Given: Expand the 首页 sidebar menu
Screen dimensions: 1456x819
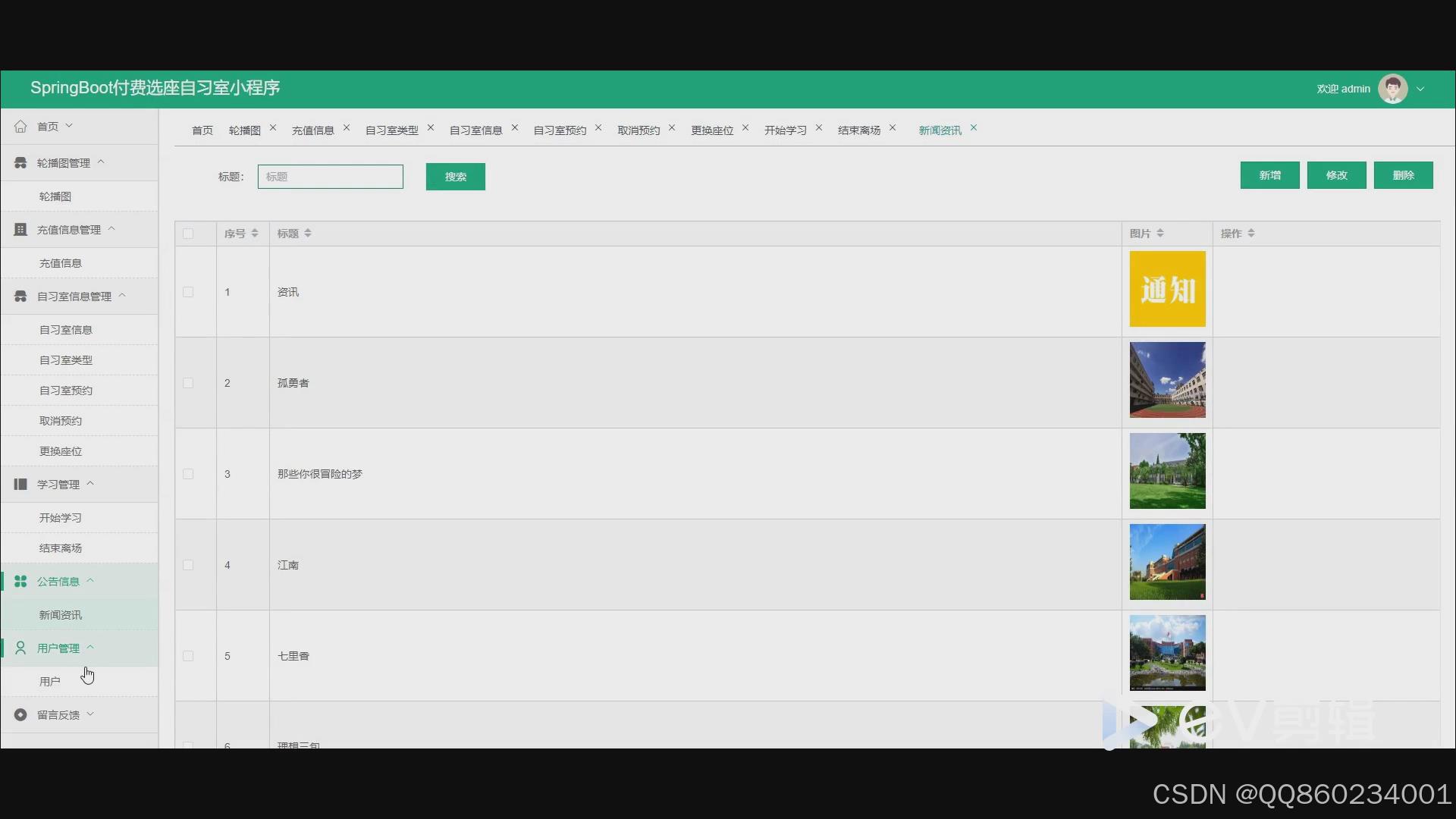Looking at the screenshot, I should click(69, 126).
